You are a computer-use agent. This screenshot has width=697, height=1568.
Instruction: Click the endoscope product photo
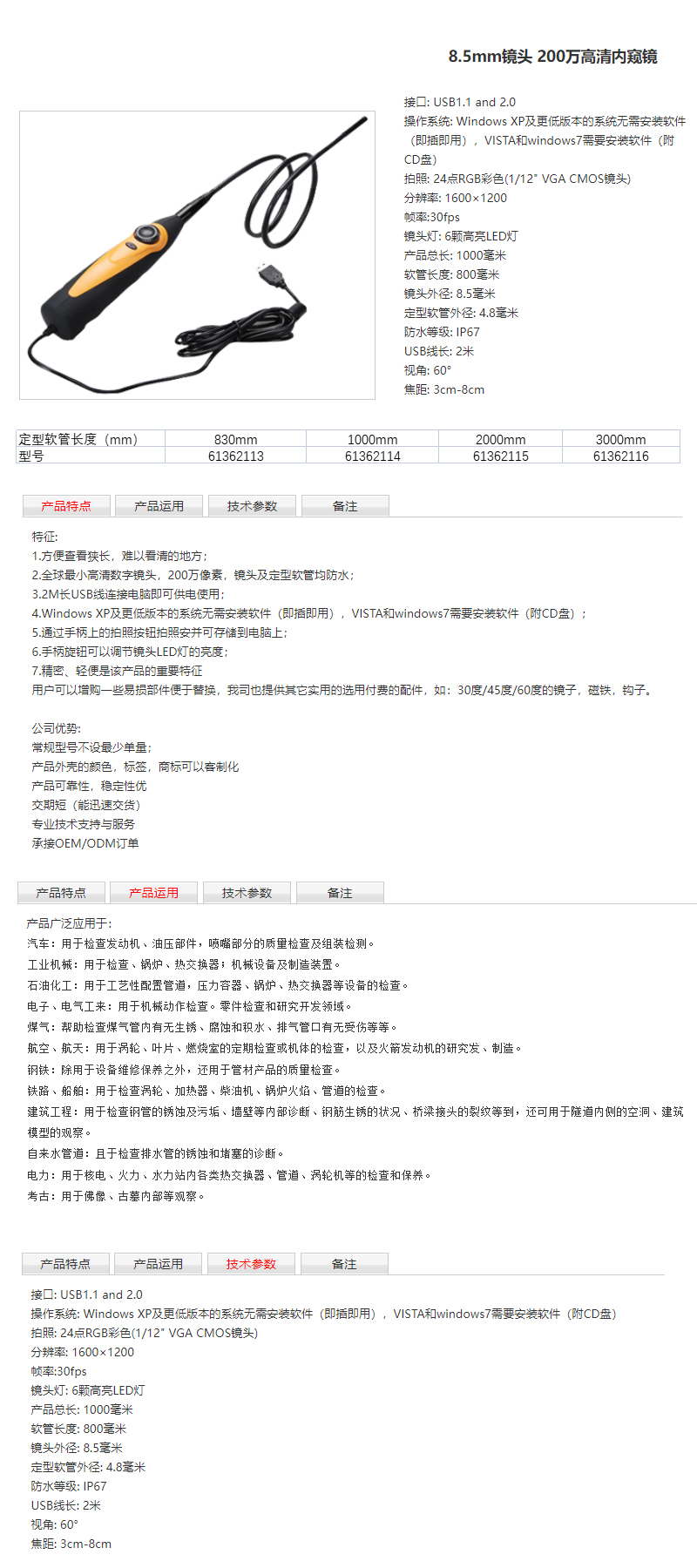point(197,255)
